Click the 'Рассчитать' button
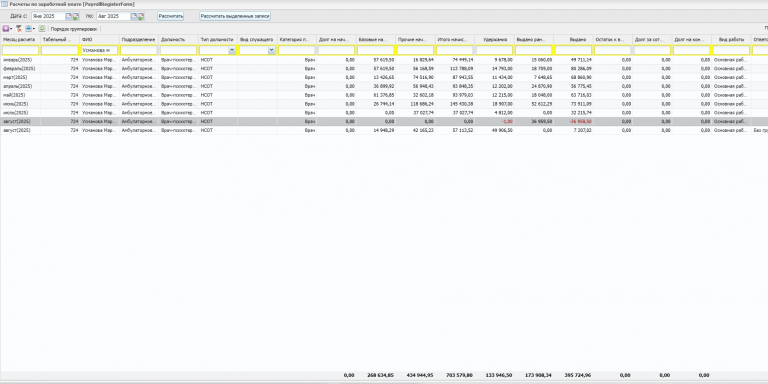The height and width of the screenshot is (384, 768). 170,16
